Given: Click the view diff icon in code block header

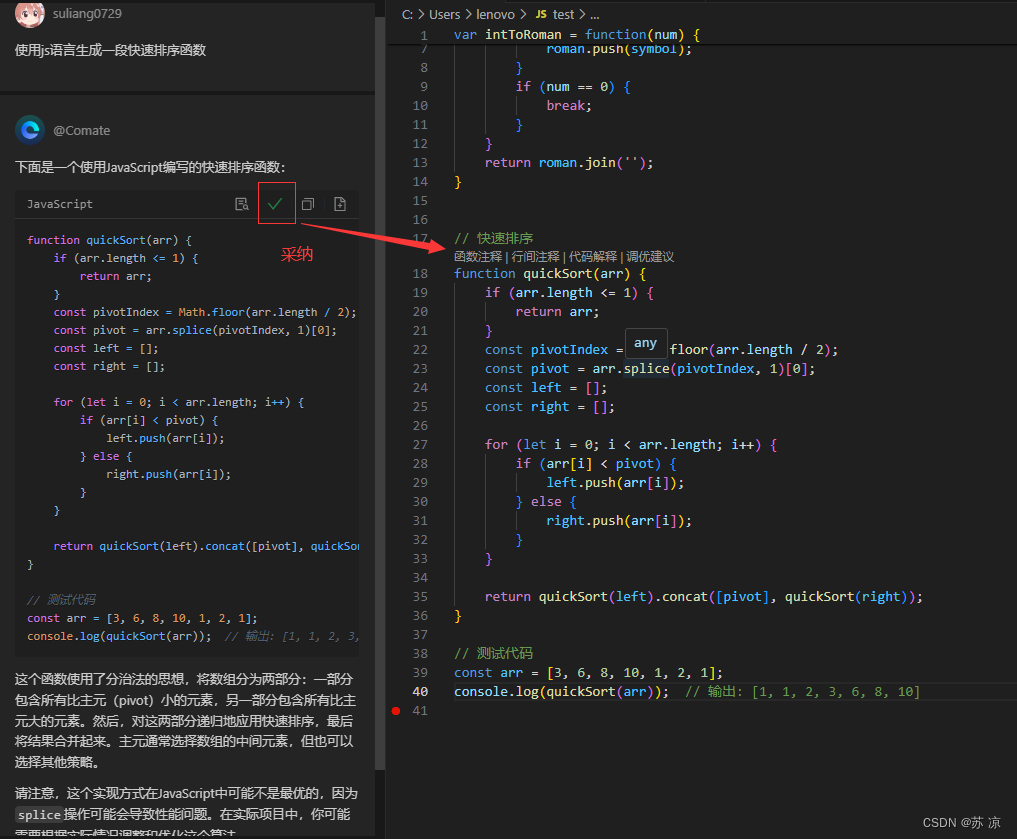Looking at the screenshot, I should coord(242,204).
